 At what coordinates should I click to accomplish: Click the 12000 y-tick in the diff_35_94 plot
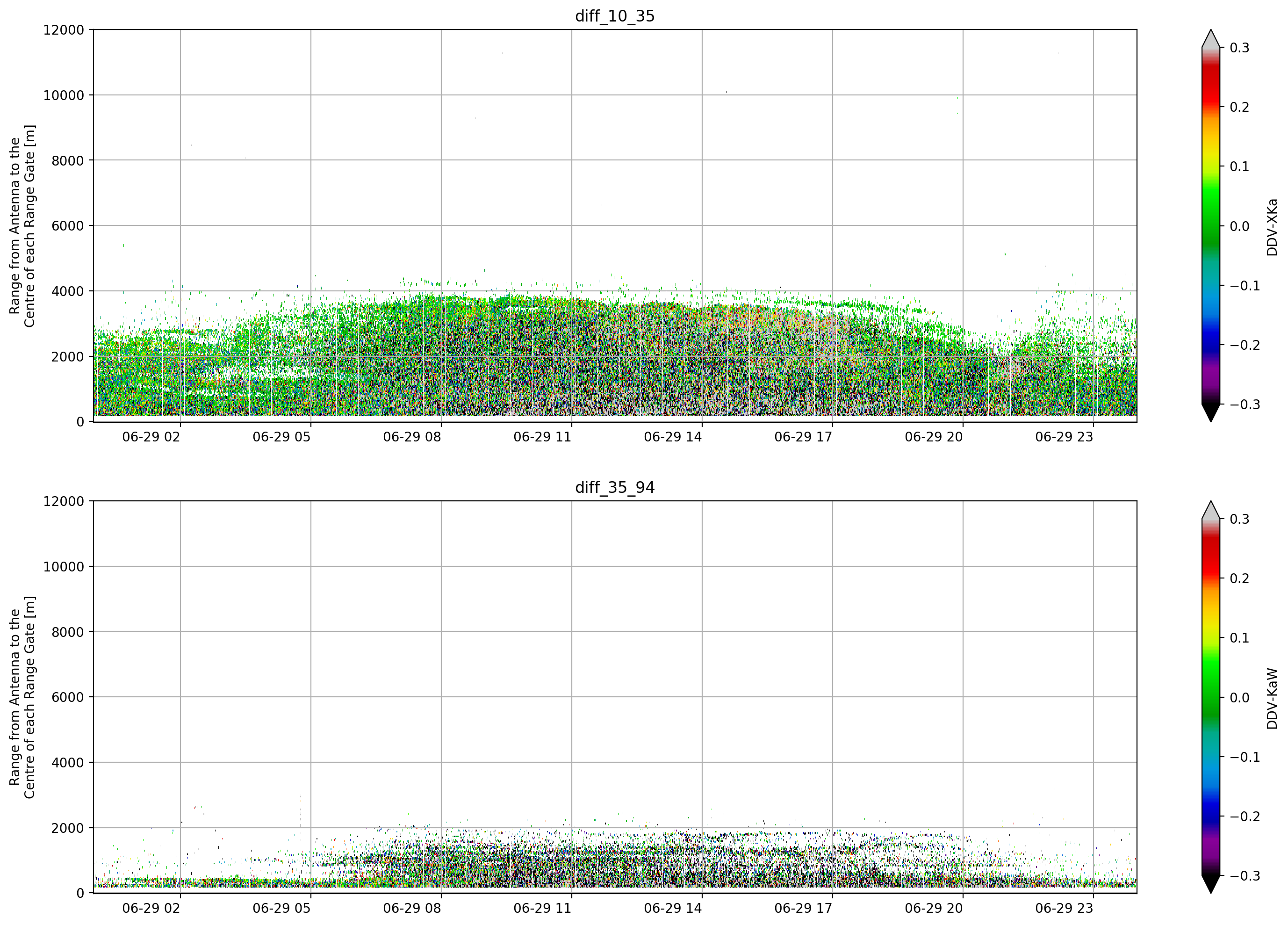click(64, 501)
